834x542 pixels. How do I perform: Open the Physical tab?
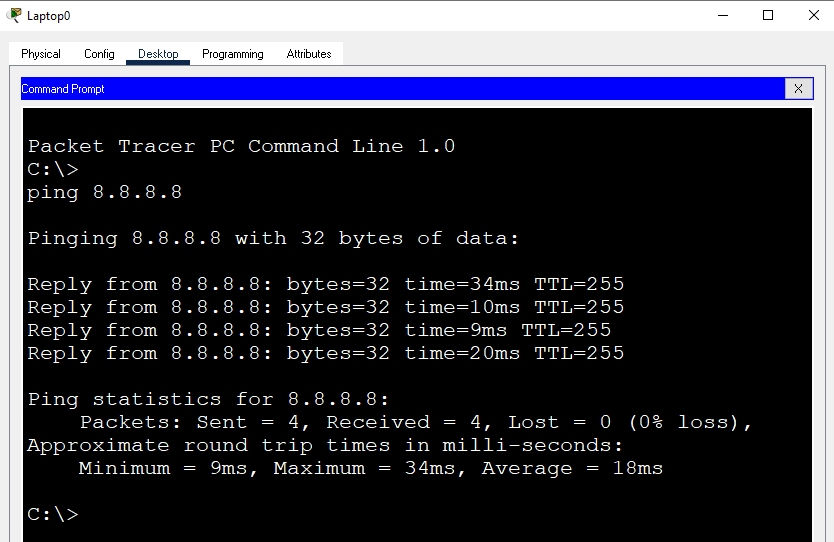click(x=41, y=54)
